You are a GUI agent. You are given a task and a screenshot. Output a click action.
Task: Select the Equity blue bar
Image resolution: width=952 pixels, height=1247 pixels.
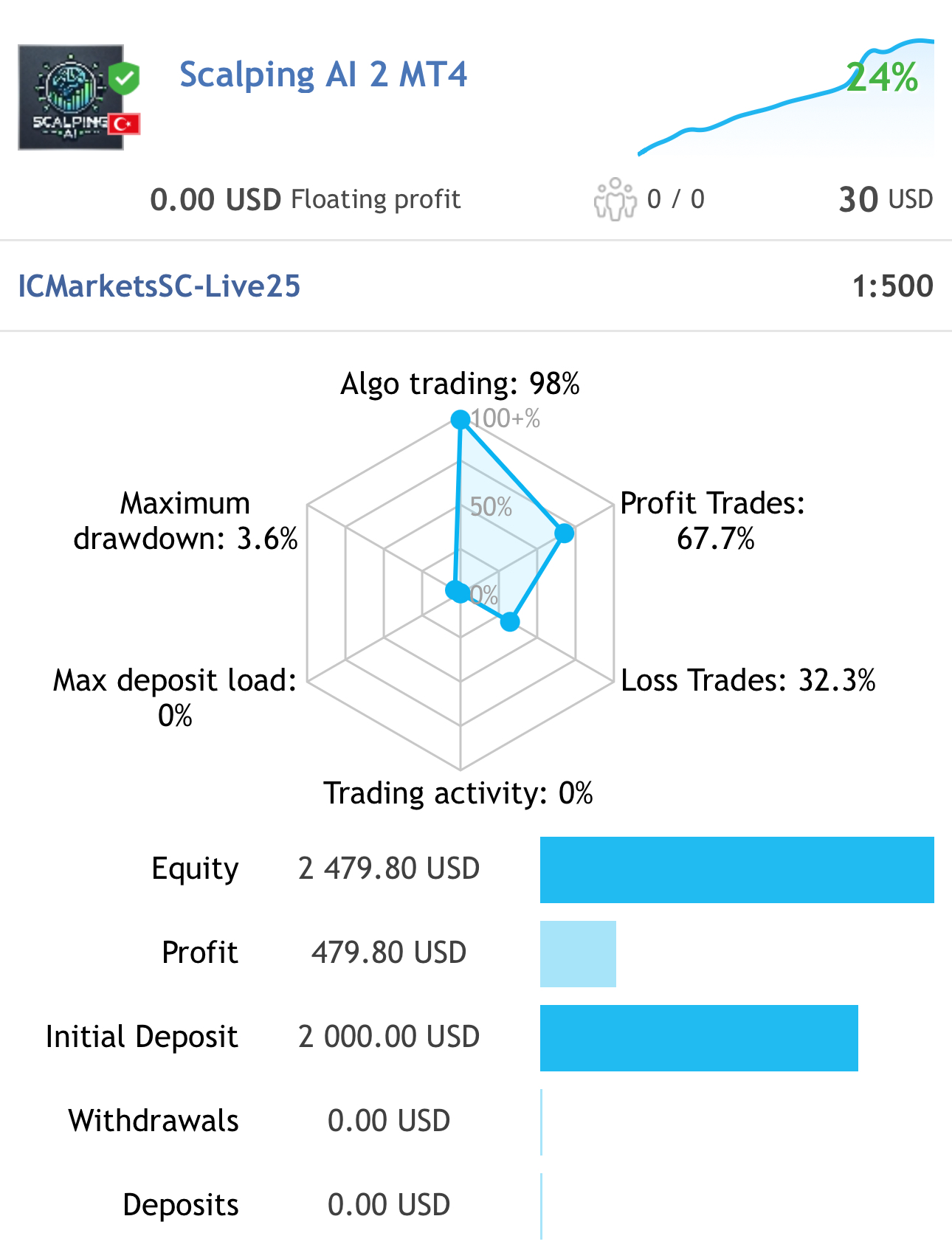pyautogui.click(x=737, y=870)
